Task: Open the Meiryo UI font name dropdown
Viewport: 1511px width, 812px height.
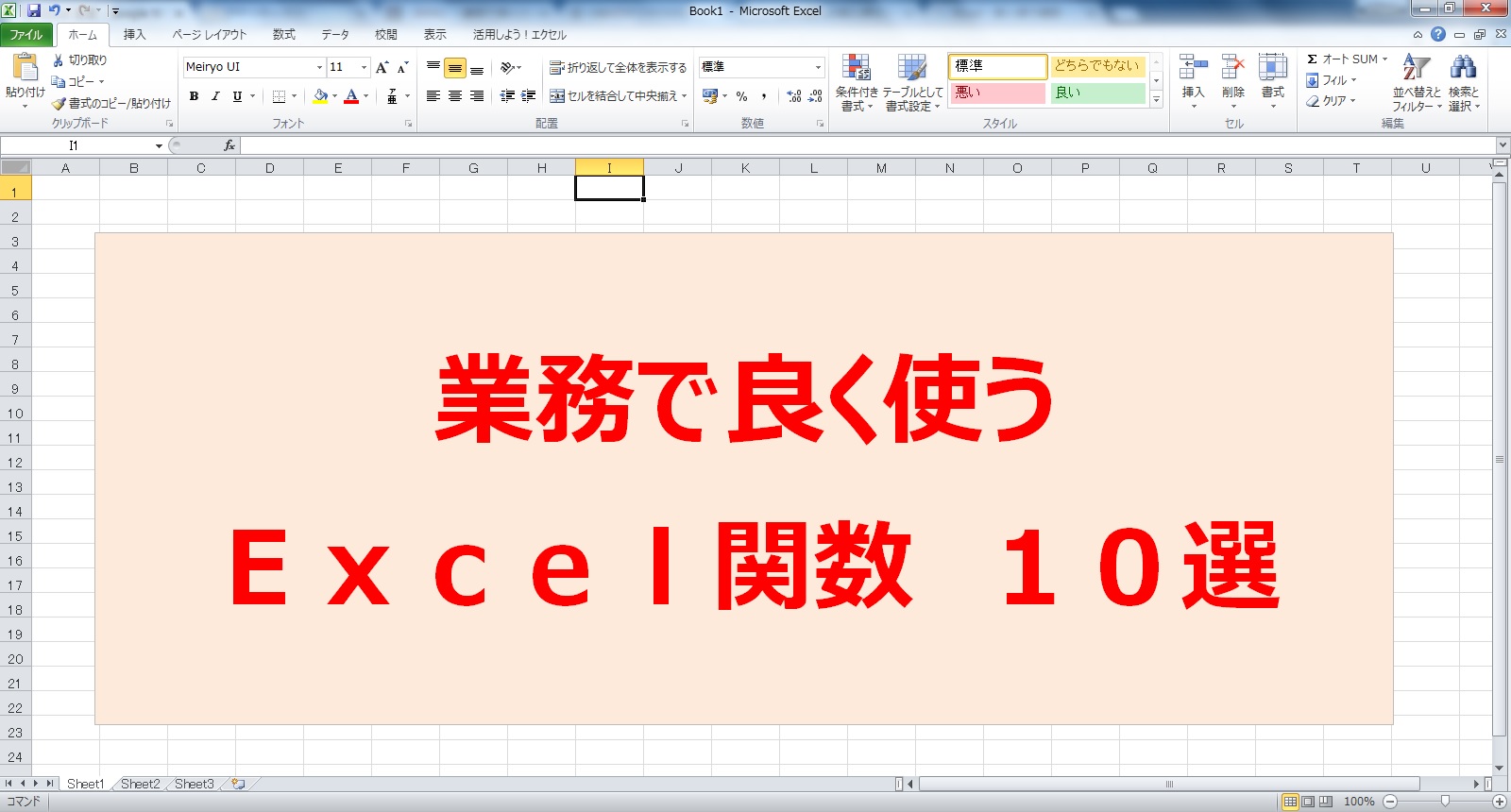Action: (319, 67)
